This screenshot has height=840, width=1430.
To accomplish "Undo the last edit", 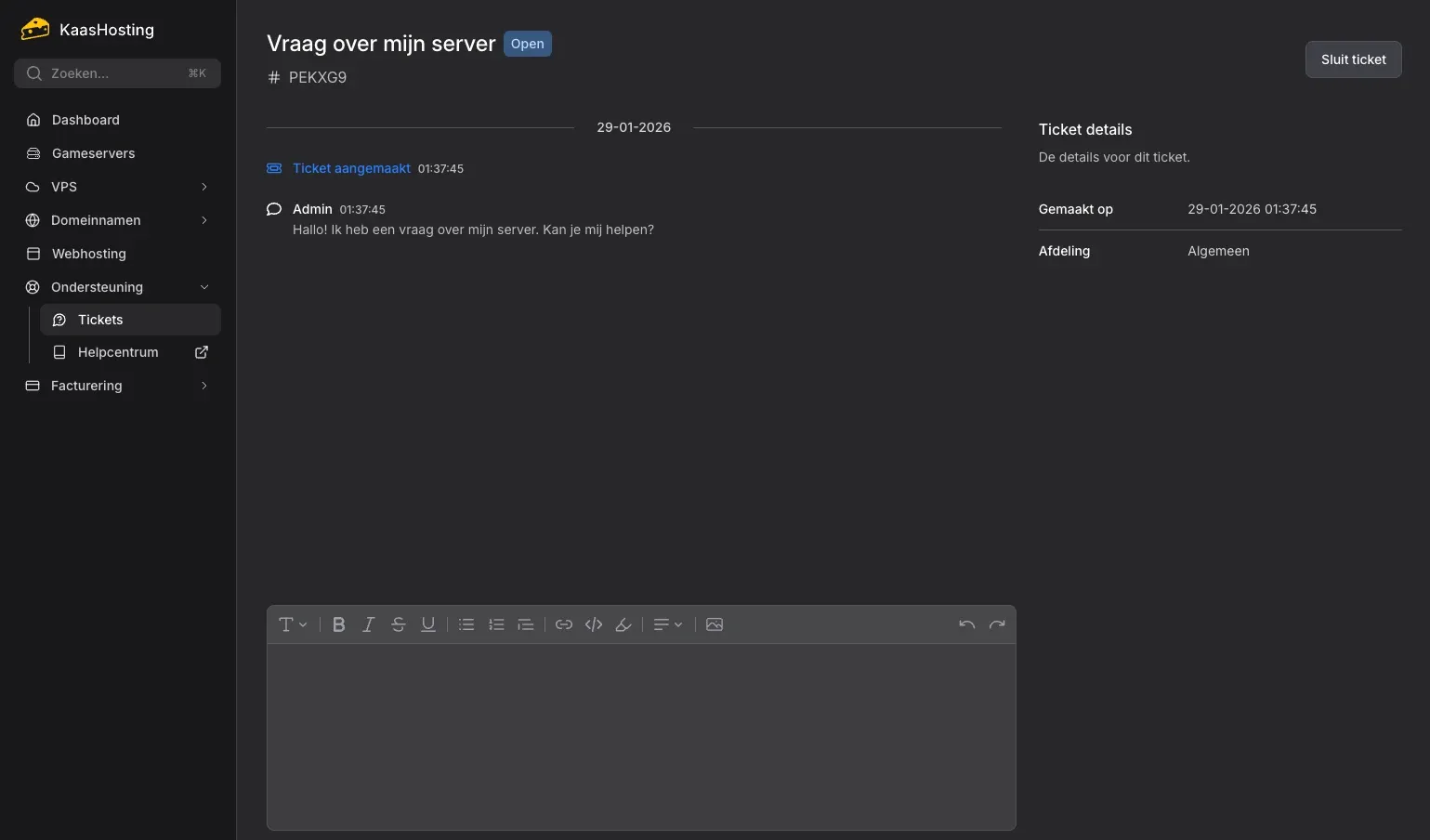I will [x=967, y=624].
